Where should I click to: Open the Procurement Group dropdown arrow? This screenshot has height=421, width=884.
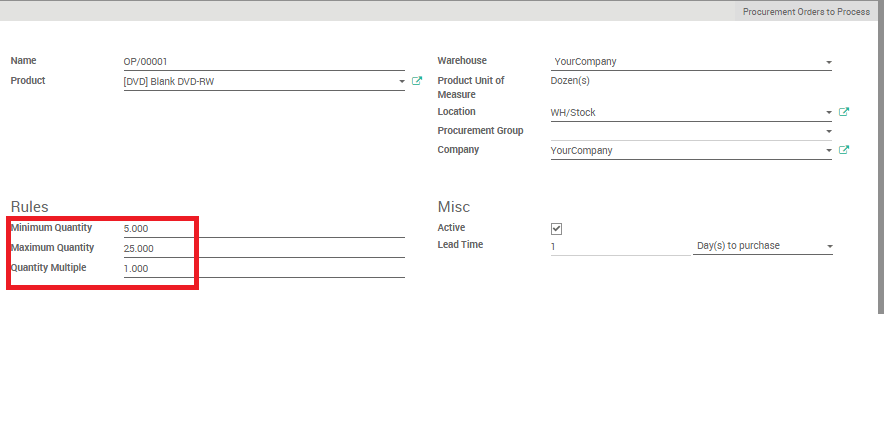828,131
